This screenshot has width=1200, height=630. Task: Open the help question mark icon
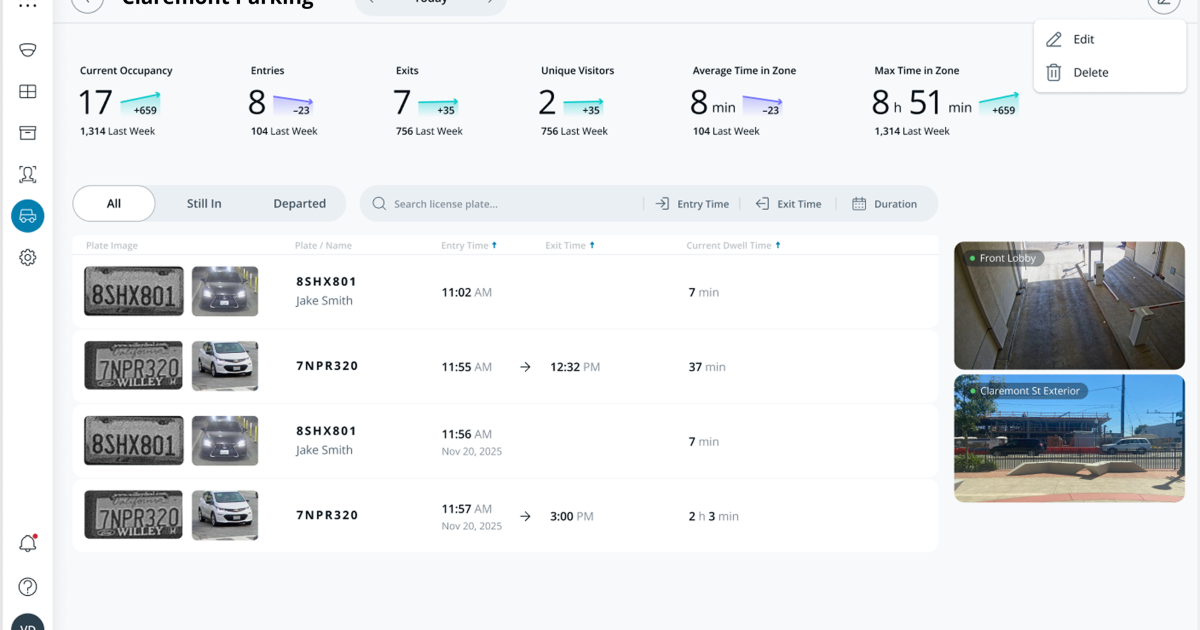click(28, 587)
